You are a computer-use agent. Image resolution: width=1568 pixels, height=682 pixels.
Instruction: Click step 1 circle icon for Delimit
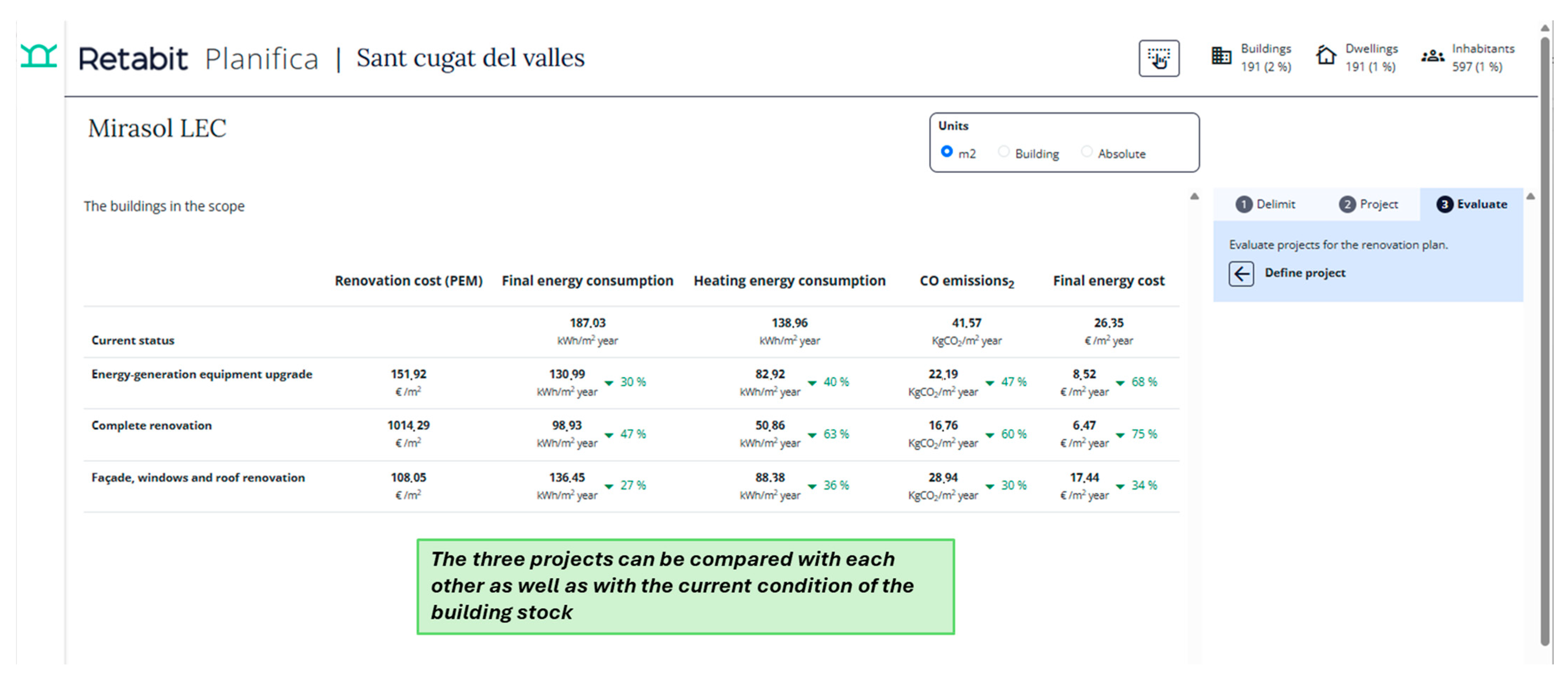(1244, 204)
